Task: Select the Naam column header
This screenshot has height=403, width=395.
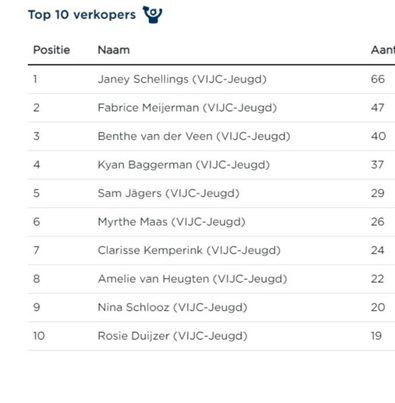Action: [114, 50]
